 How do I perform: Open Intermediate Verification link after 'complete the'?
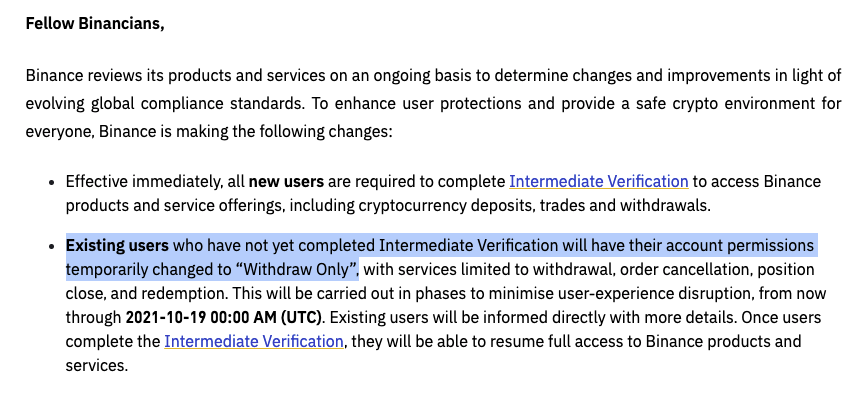[x=254, y=342]
